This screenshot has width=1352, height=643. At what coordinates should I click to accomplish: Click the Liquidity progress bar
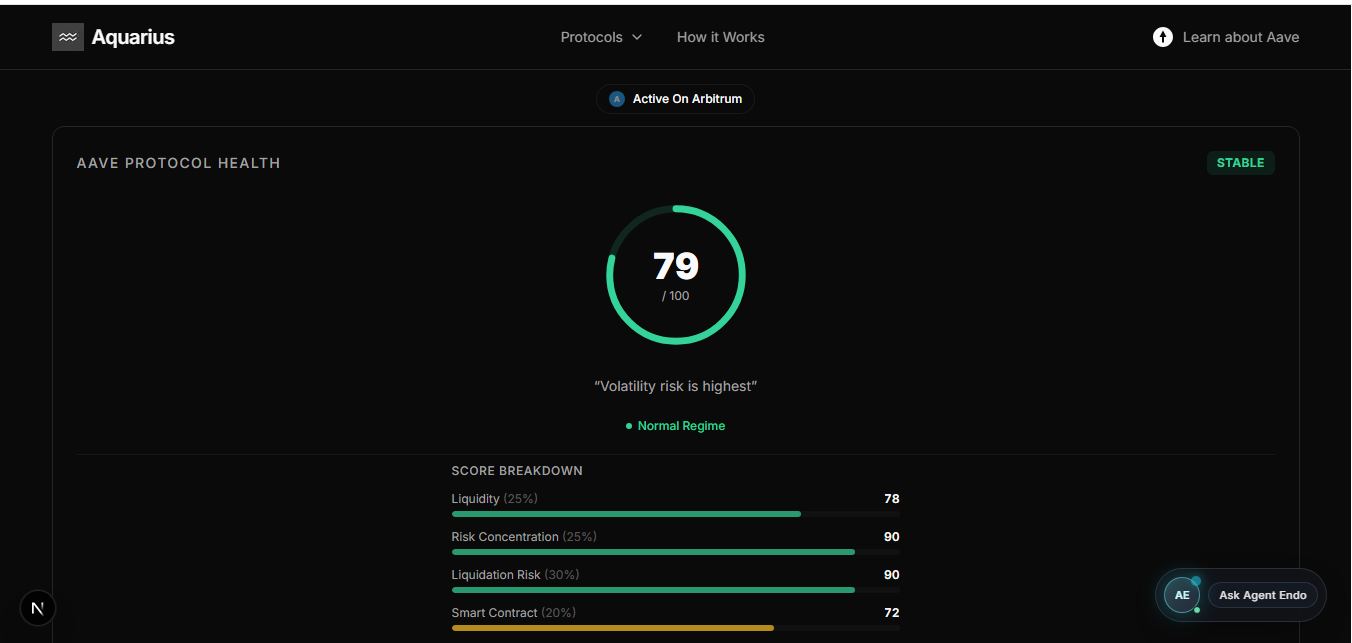676,514
